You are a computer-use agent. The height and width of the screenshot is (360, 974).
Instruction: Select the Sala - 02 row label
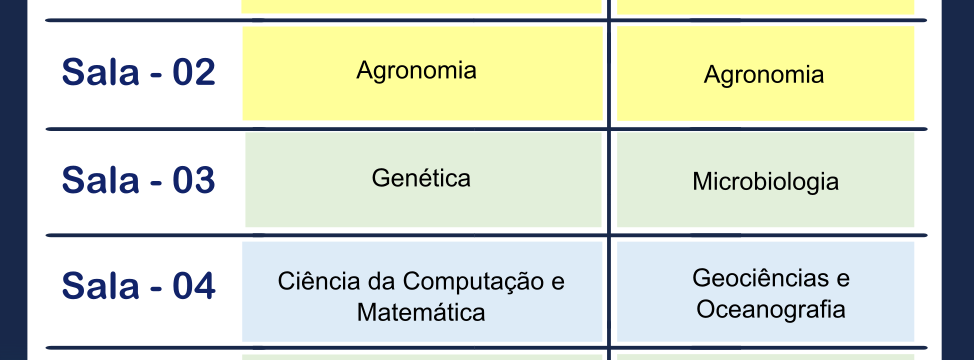pos(139,72)
